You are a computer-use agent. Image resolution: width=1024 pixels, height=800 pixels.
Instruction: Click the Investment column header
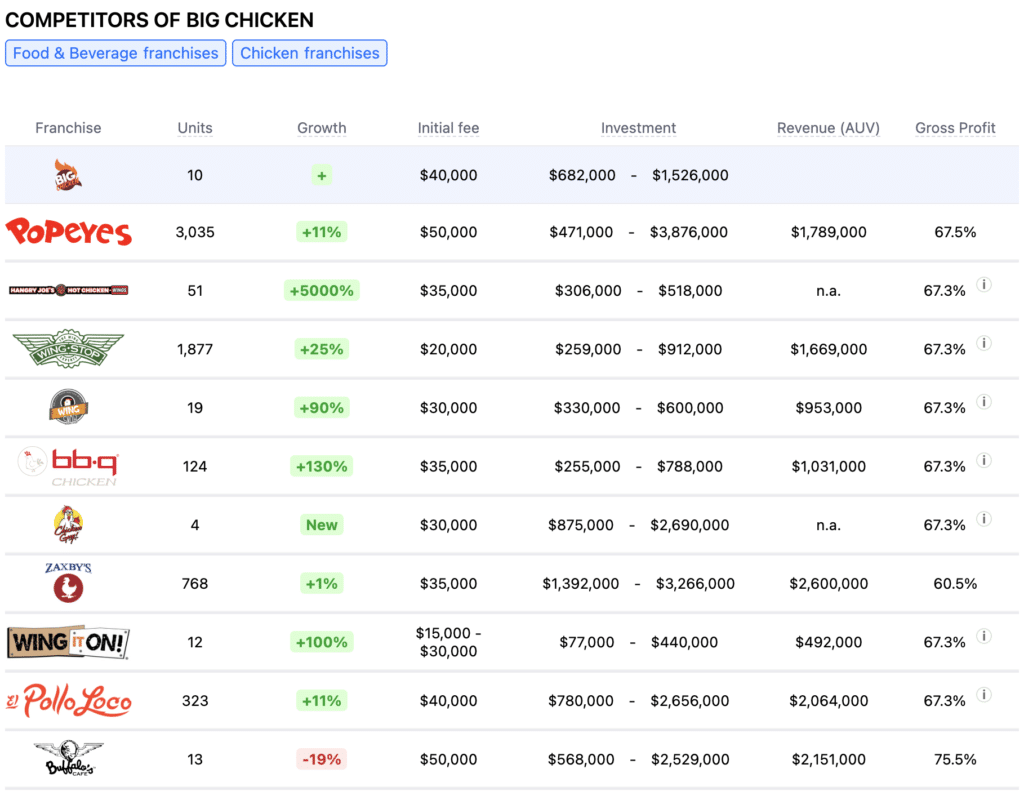638,128
